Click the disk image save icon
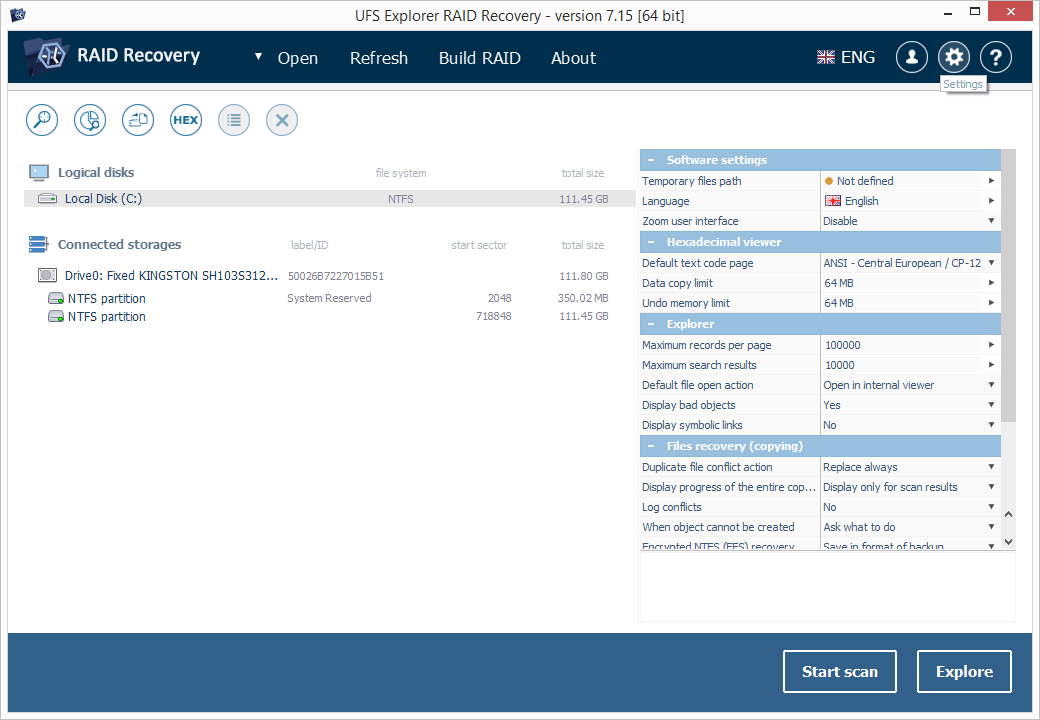1040x720 pixels. (138, 120)
